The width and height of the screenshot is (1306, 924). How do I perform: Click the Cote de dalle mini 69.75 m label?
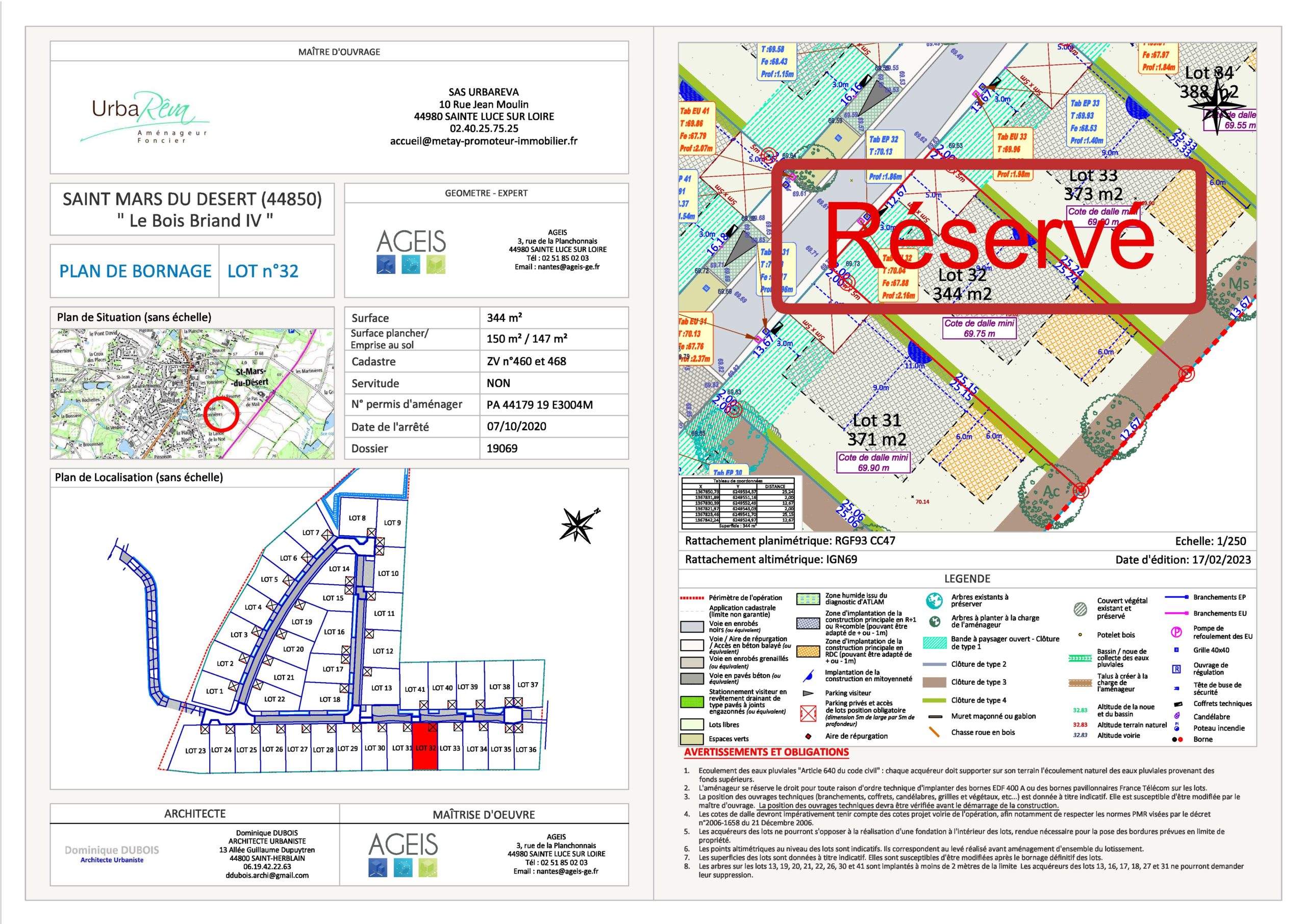tap(979, 328)
